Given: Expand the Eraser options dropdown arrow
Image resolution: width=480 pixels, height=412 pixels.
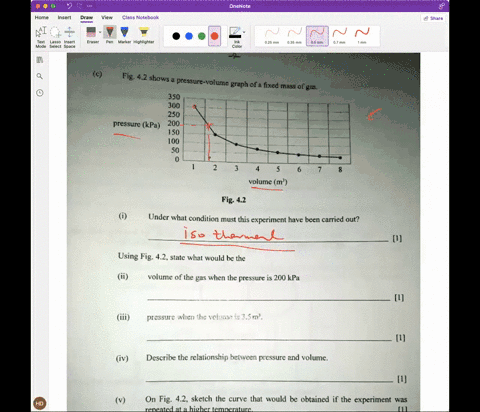Looking at the screenshot, I should point(100,32).
